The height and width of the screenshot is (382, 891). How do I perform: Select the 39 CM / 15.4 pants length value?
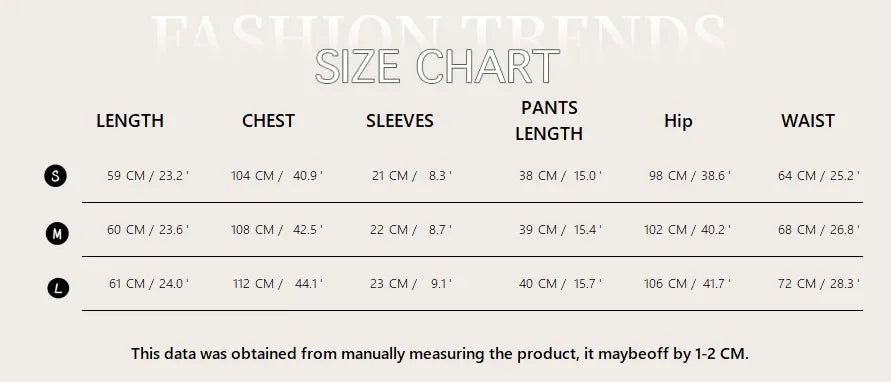coord(560,230)
